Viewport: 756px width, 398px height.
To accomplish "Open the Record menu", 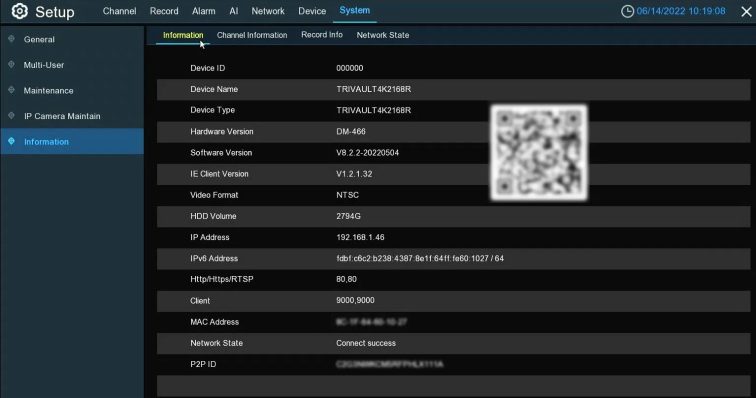I will click(x=164, y=11).
